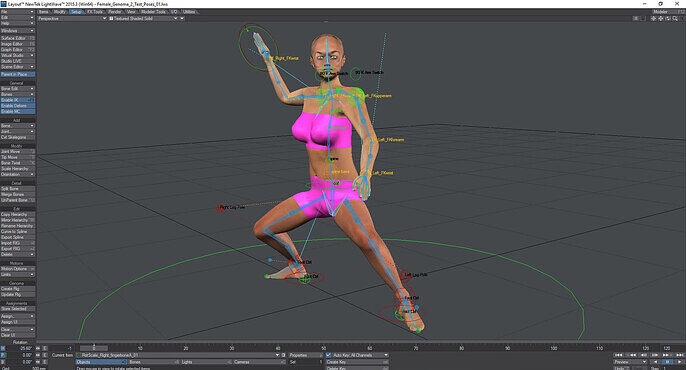Toggle the P pitch channel button
Screen dimensions: 686x370
3,355
